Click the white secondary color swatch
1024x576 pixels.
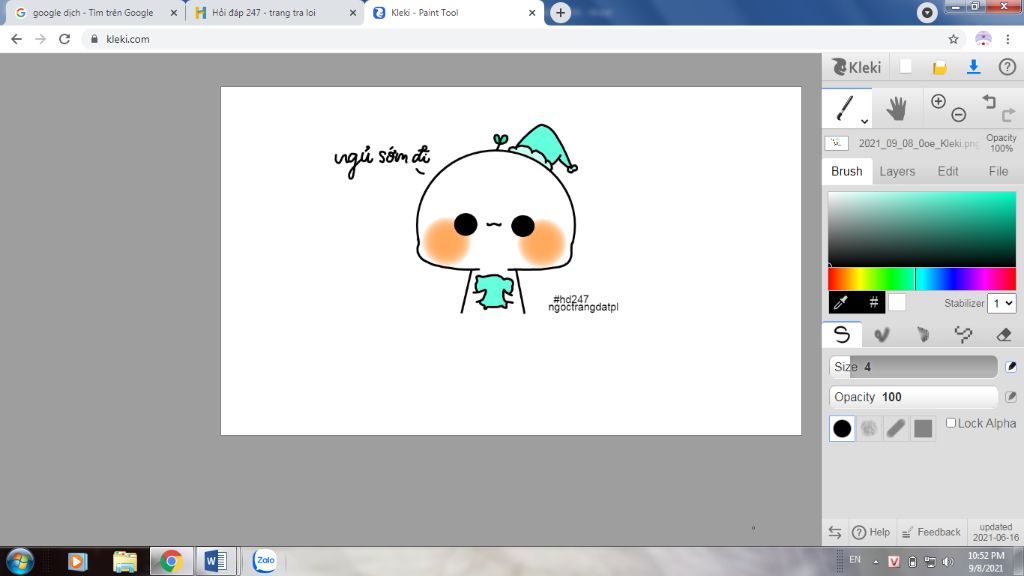click(x=897, y=302)
